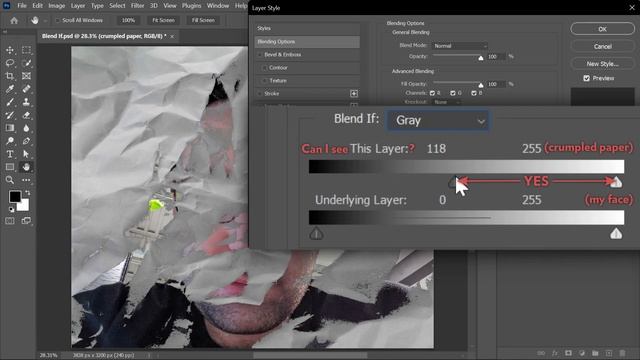Swap foreground and background colors
Image resolution: width=640 pixels, height=360 pixels.
tap(27, 192)
